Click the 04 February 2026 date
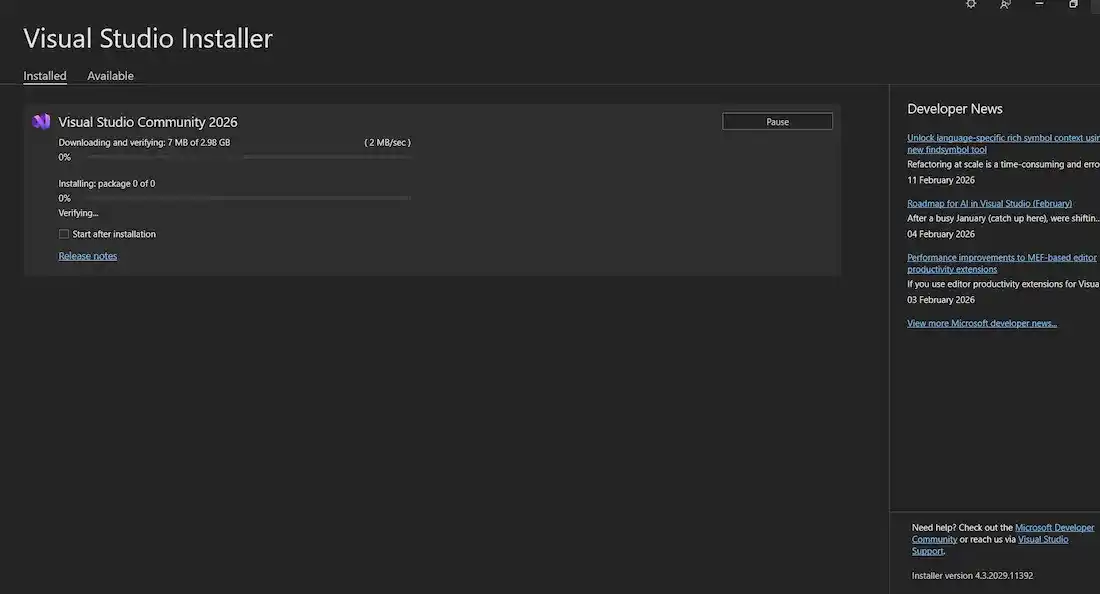The image size is (1100, 594). point(941,234)
